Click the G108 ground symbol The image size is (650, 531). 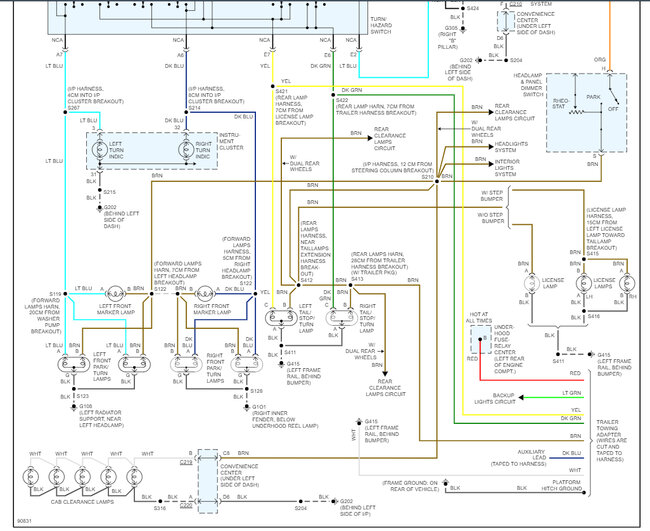pos(74,407)
